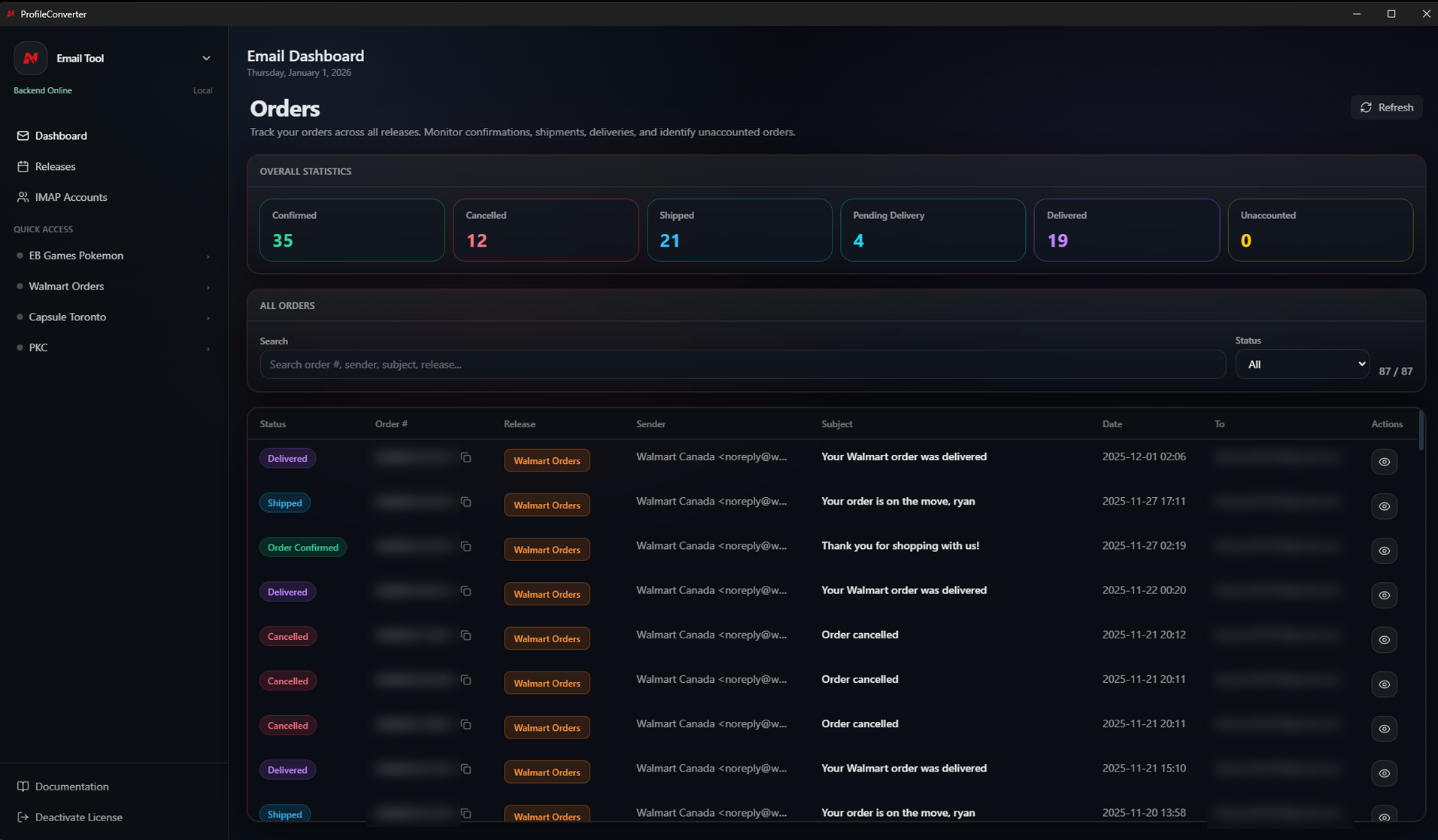Image resolution: width=1438 pixels, height=840 pixels.
Task: Collapse the Email Tool header chevron
Action: [x=206, y=58]
